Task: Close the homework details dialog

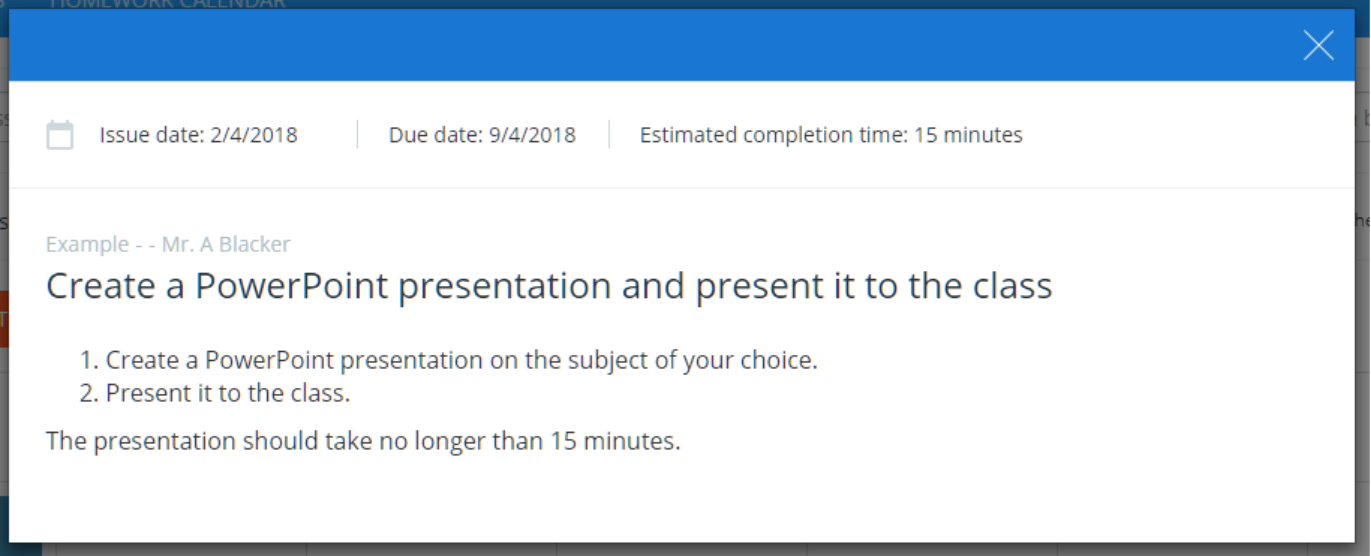Action: coord(1318,45)
